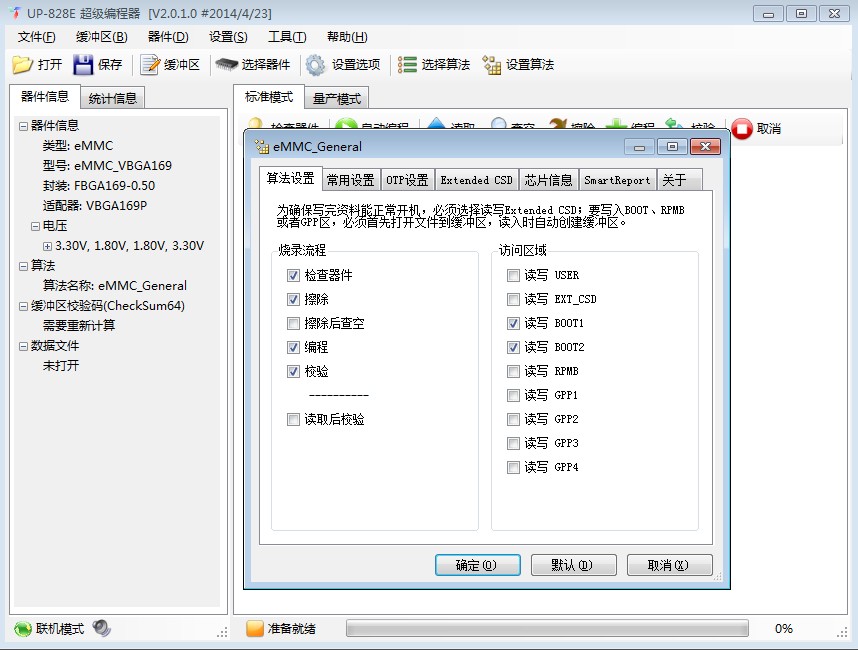
Task: Select the 算法名称: eMMC_General tree row
Action: (115, 286)
